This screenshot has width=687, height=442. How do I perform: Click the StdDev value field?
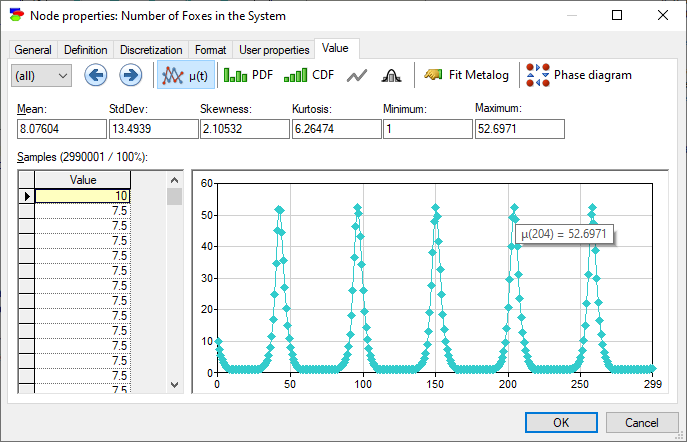click(x=153, y=129)
